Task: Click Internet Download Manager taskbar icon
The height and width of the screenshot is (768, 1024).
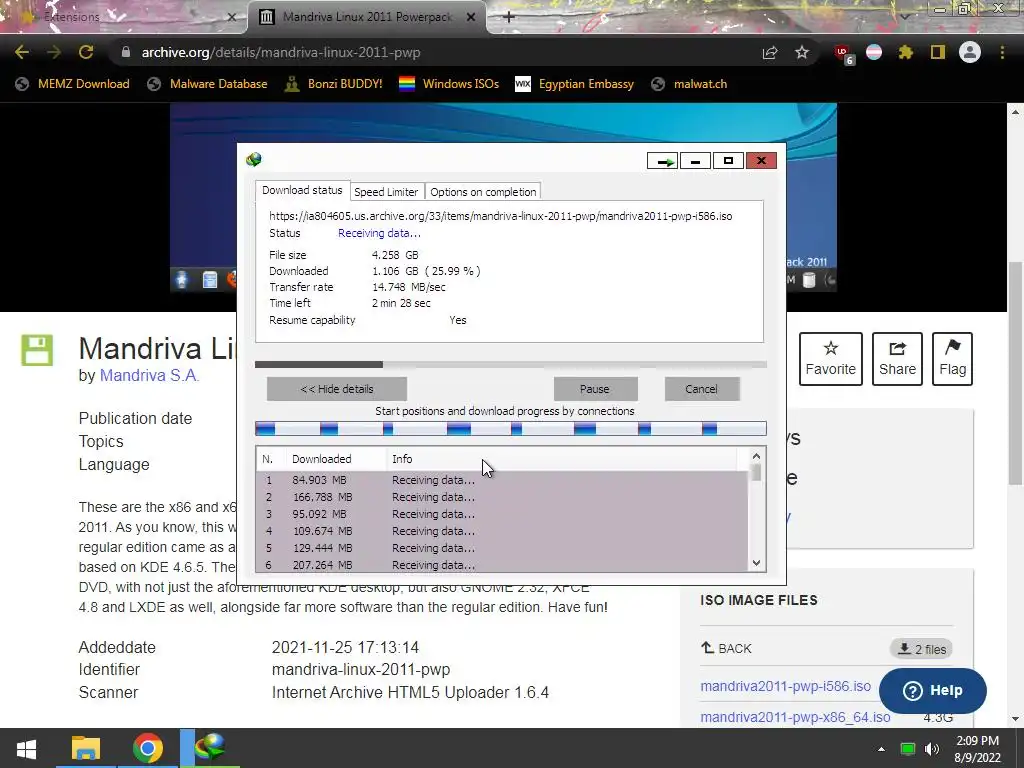Action: (x=210, y=748)
